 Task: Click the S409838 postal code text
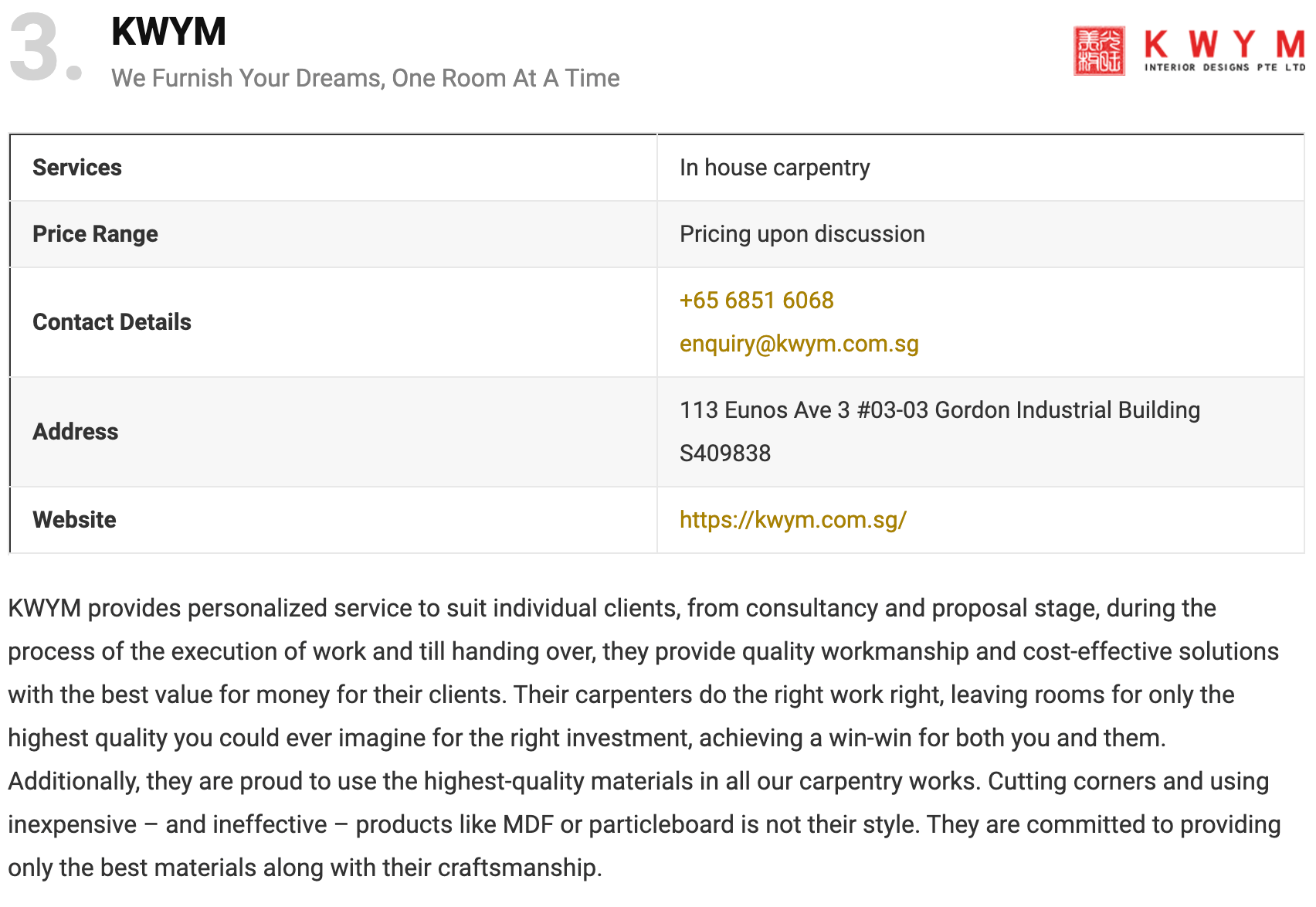click(725, 453)
